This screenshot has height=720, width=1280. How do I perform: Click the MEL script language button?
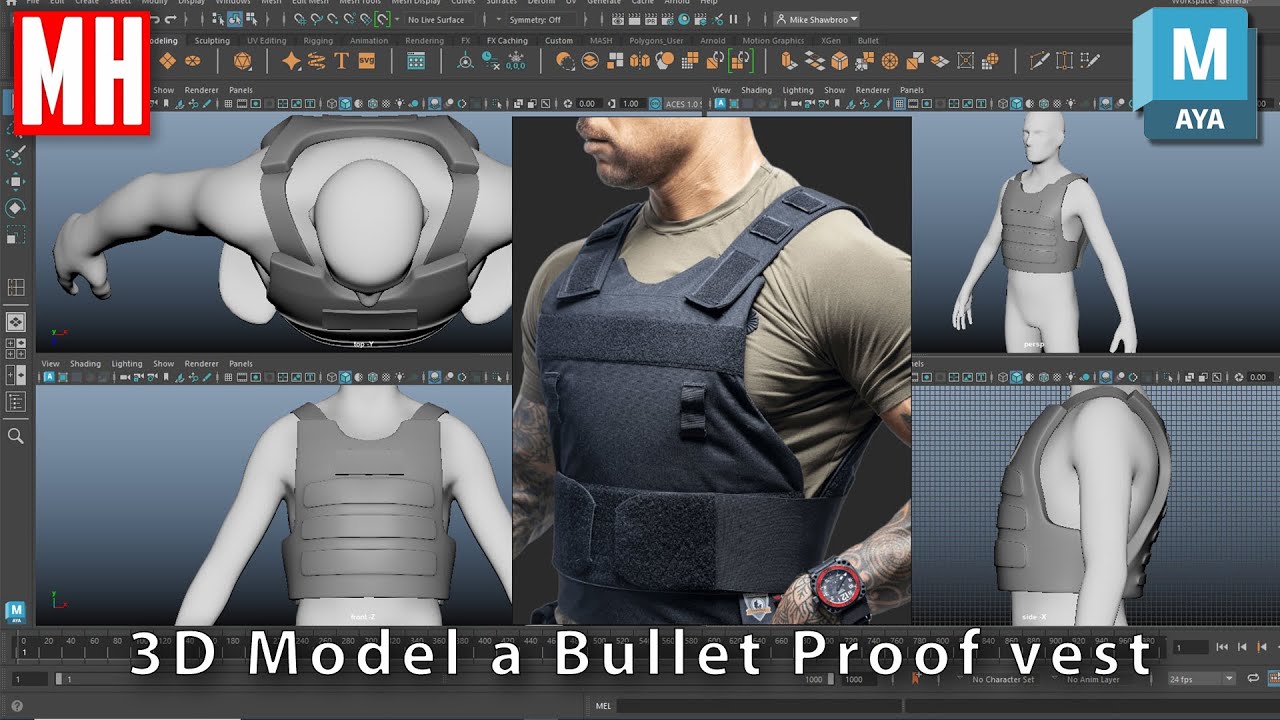603,706
